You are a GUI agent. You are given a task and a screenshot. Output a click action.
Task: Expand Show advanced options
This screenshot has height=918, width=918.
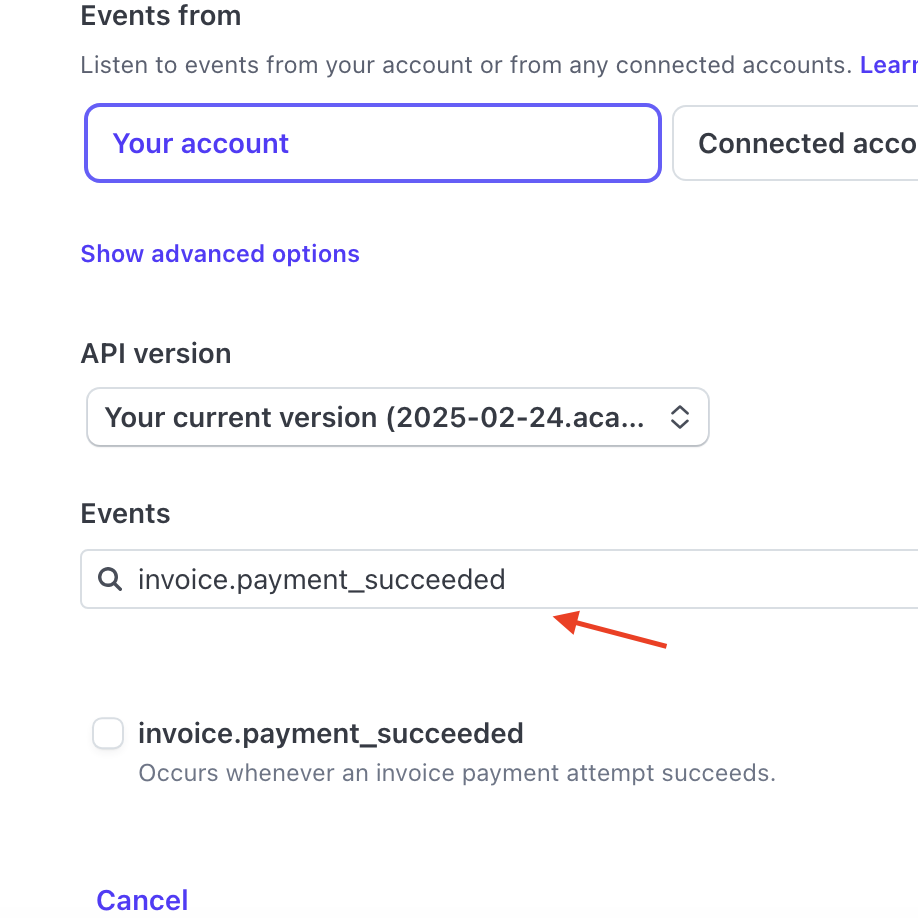tap(220, 254)
